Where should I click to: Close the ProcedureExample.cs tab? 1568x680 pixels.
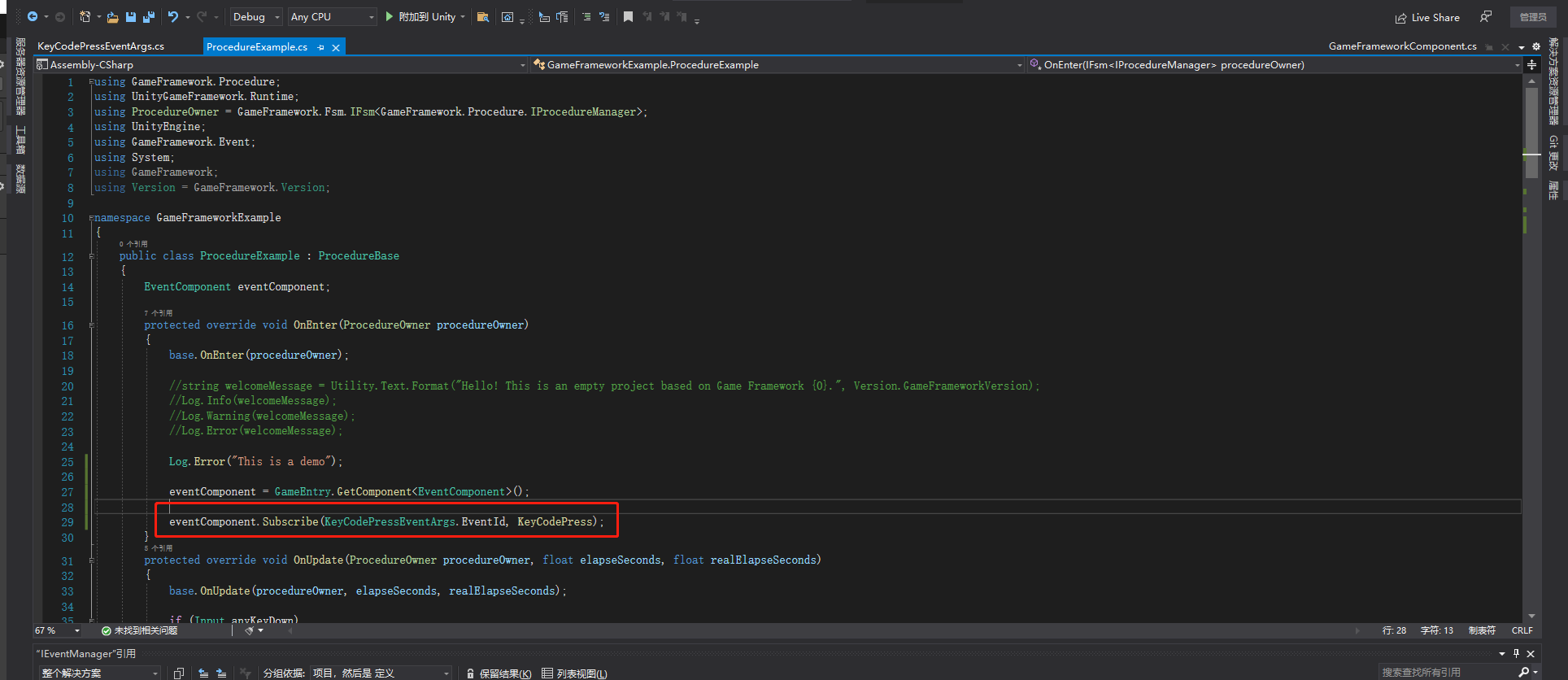(336, 47)
